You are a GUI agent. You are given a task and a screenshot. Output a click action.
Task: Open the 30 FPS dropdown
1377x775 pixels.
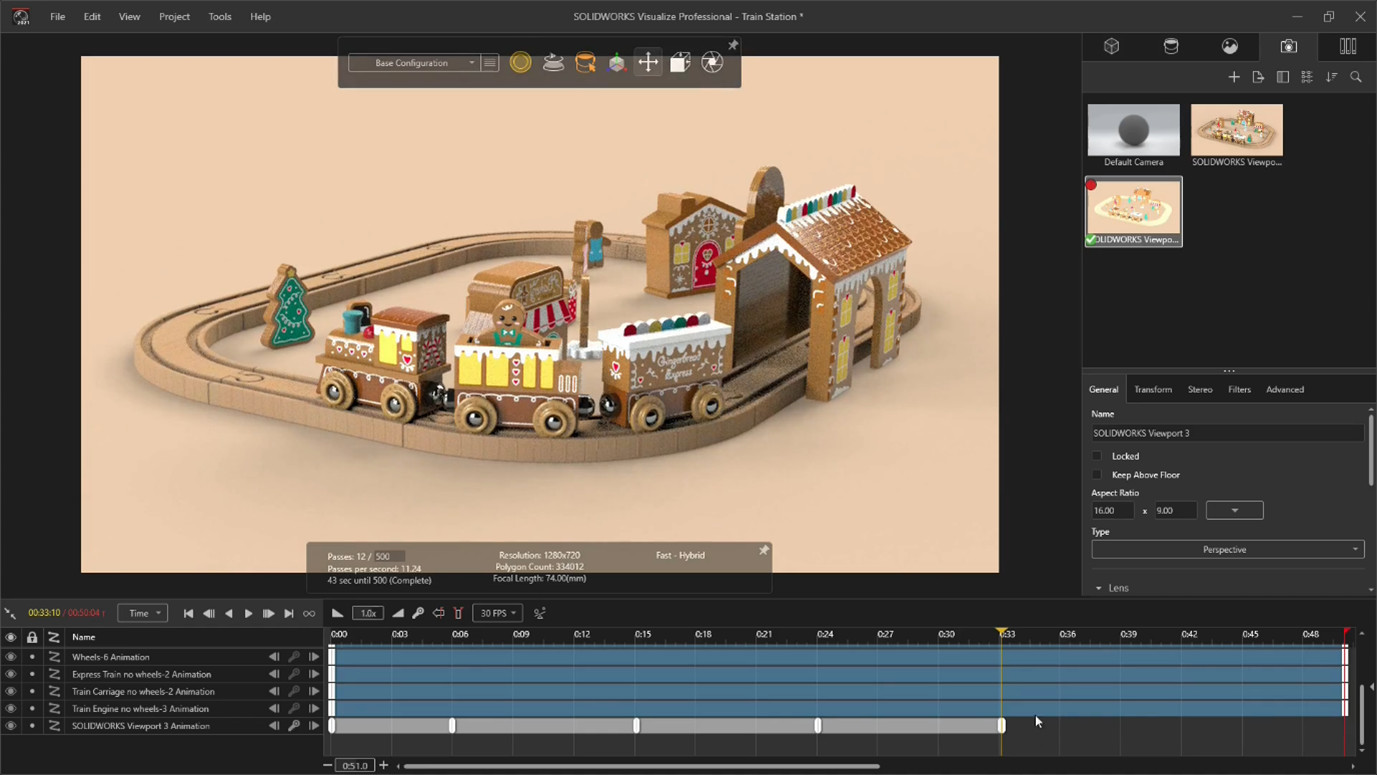498,613
